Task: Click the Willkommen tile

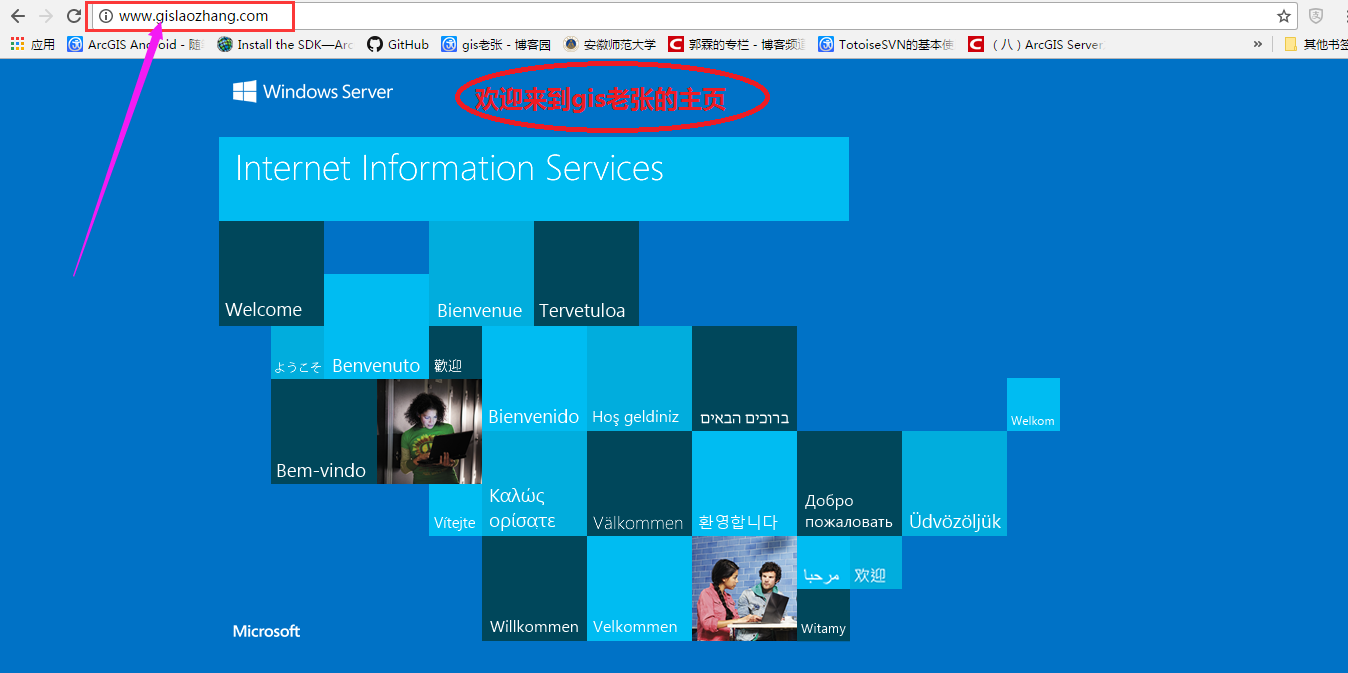Action: [x=534, y=588]
